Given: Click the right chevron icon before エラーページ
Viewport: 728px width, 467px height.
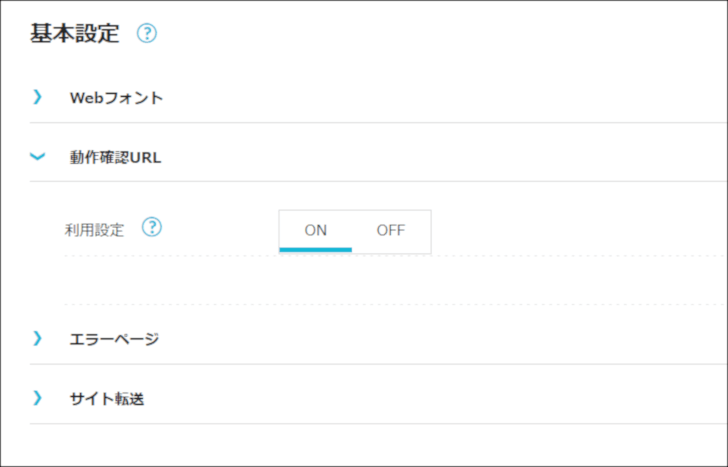Looking at the screenshot, I should point(38,338).
